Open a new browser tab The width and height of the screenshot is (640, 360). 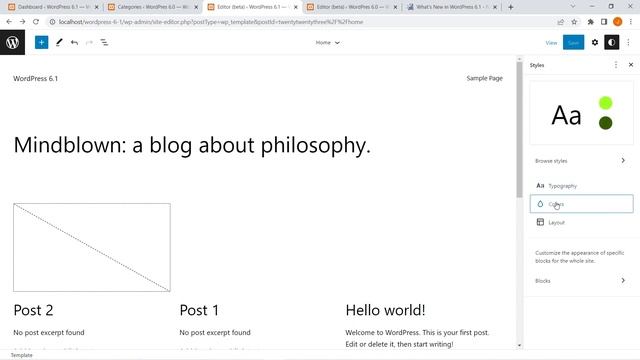(x=511, y=7)
